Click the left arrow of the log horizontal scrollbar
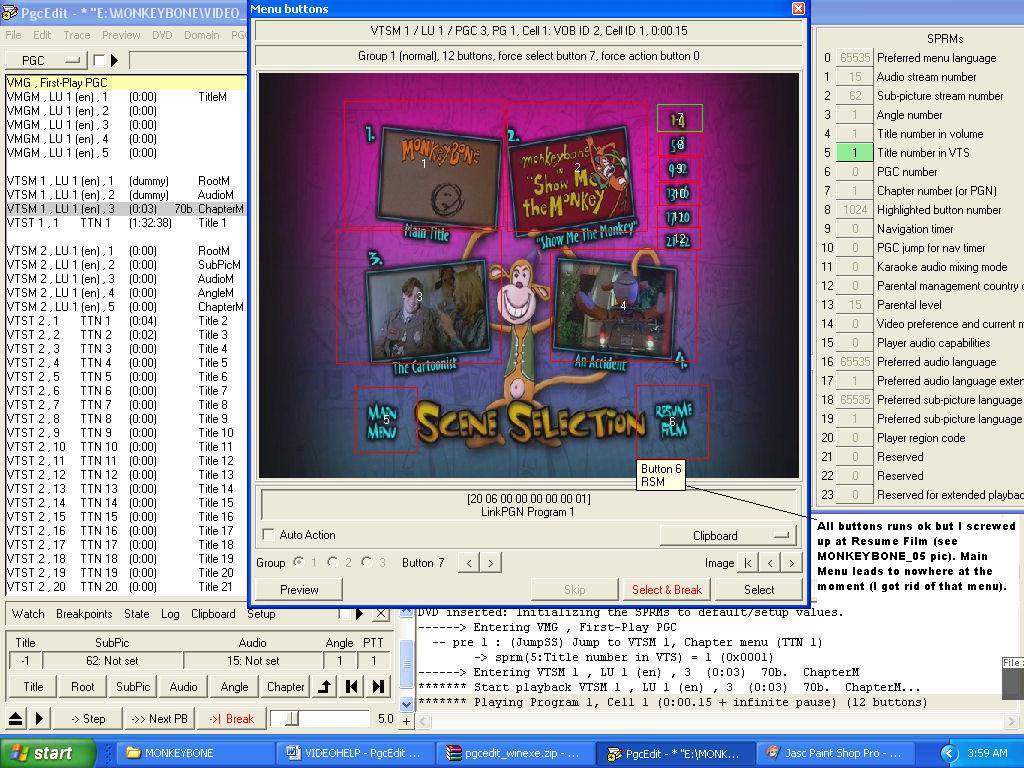This screenshot has height=768, width=1024. (422, 721)
